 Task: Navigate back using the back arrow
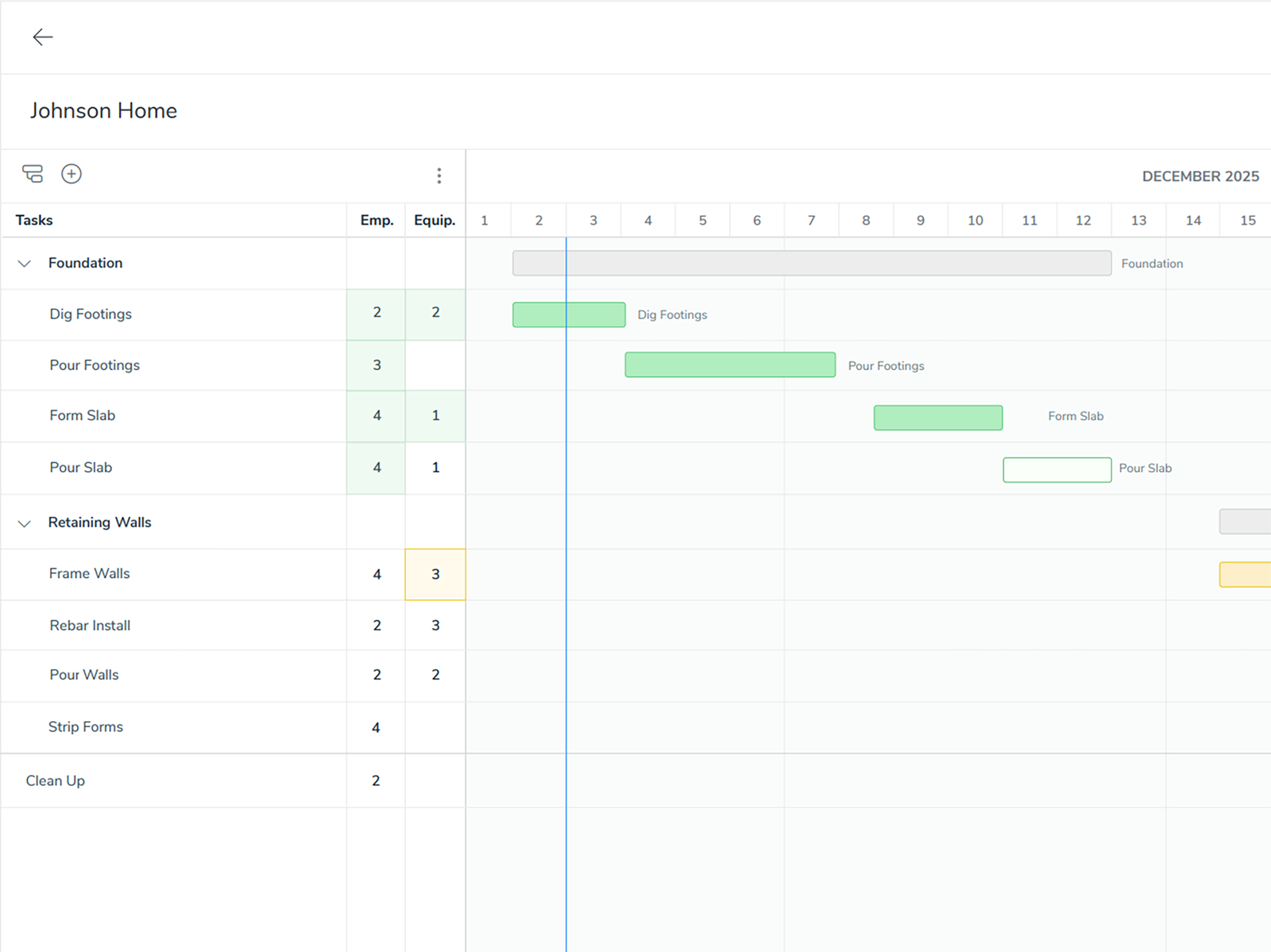tap(43, 37)
